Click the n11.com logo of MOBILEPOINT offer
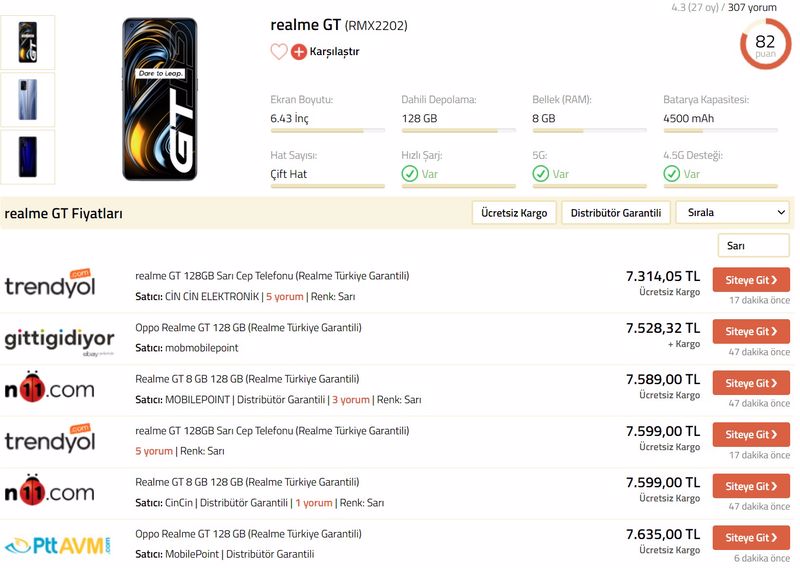This screenshot has height=568, width=800. coord(49,387)
